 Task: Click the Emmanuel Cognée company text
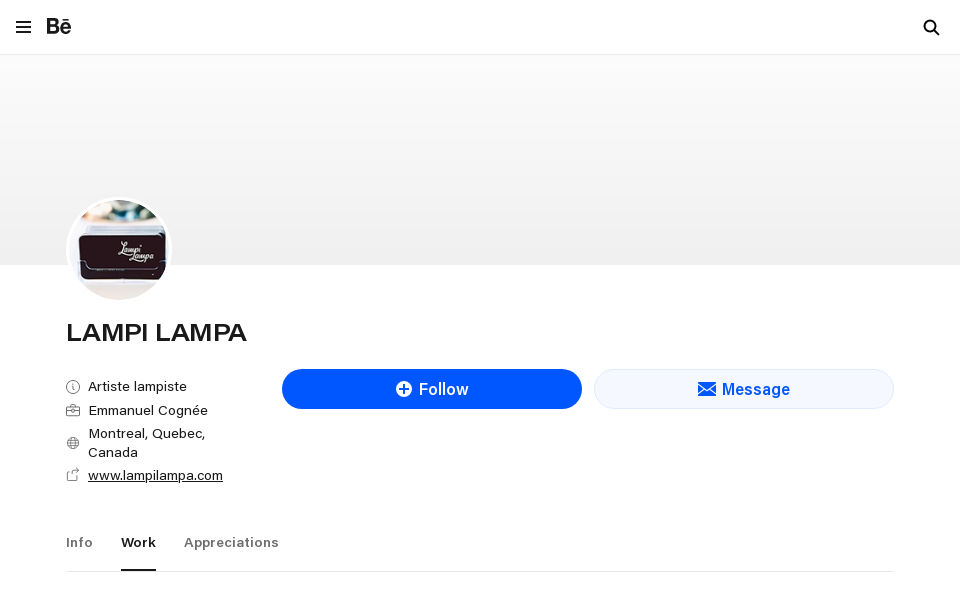click(x=148, y=410)
